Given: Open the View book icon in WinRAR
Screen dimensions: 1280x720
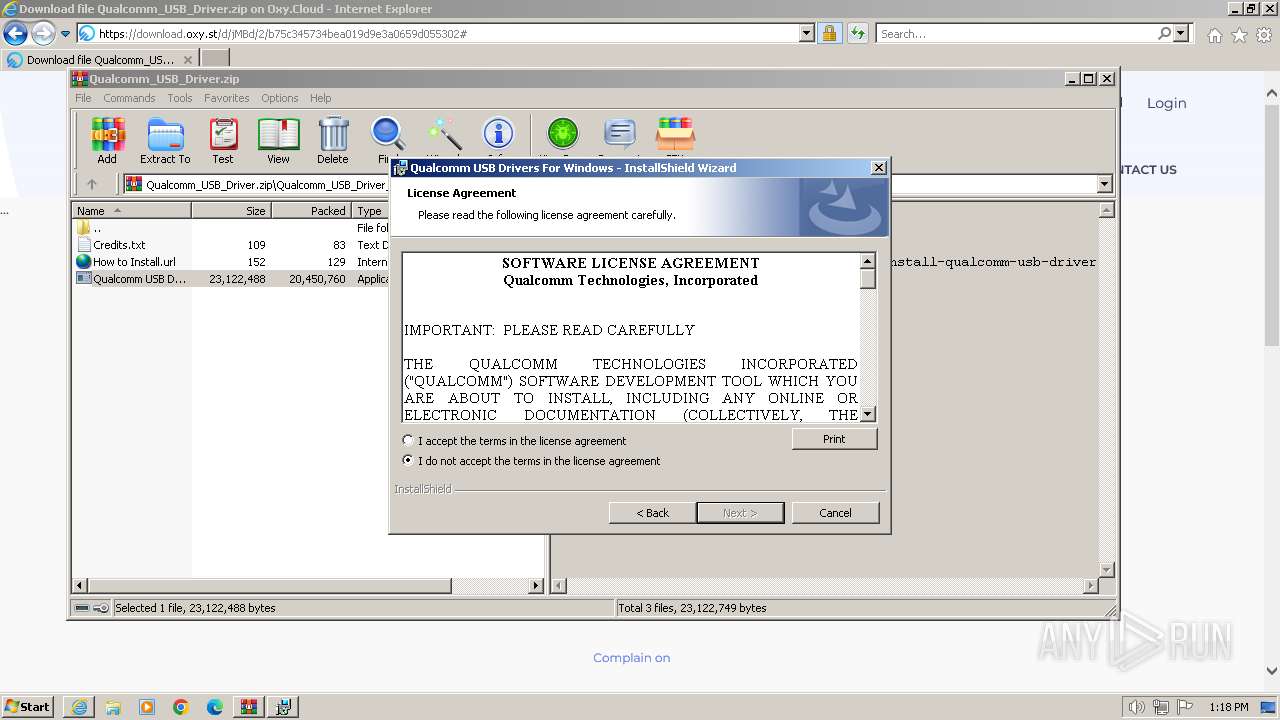Looking at the screenshot, I should [x=278, y=140].
